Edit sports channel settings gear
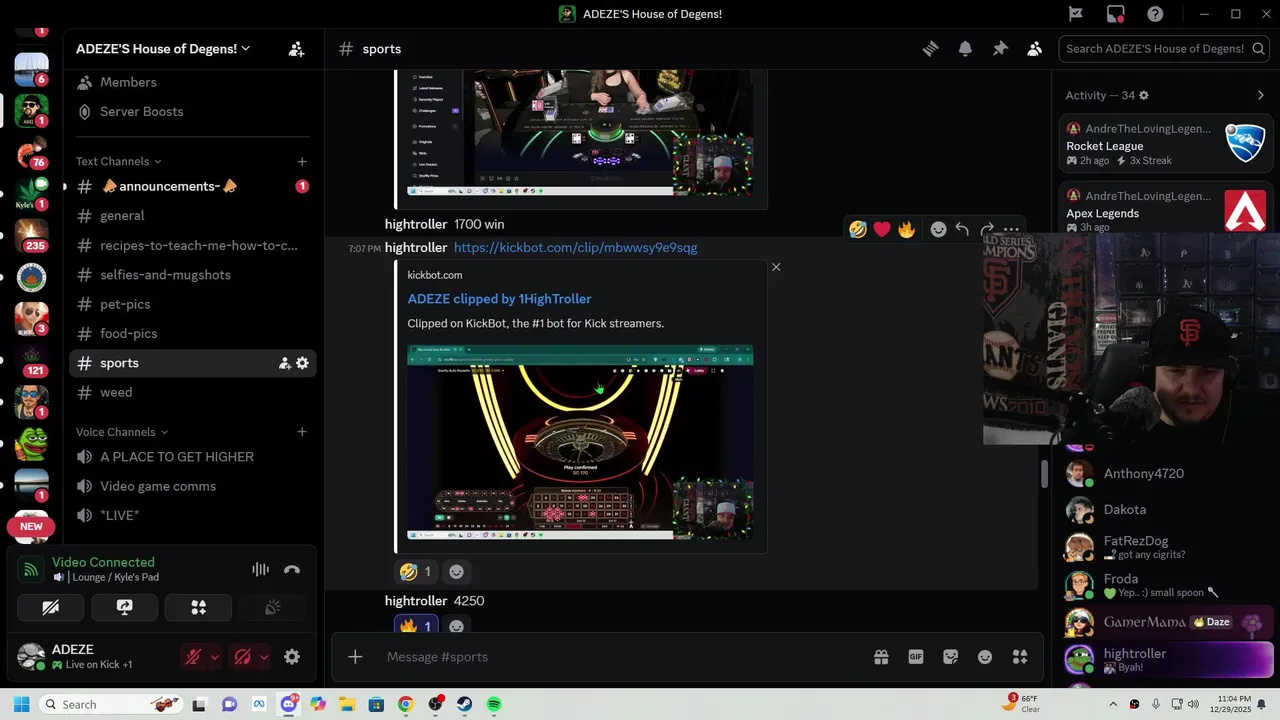The height and width of the screenshot is (720, 1280). click(x=302, y=363)
